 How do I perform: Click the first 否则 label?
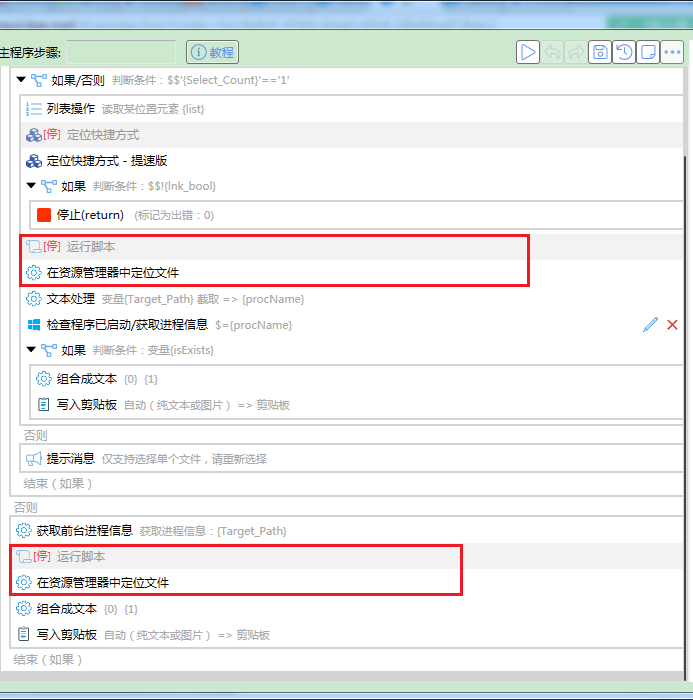(x=36, y=435)
